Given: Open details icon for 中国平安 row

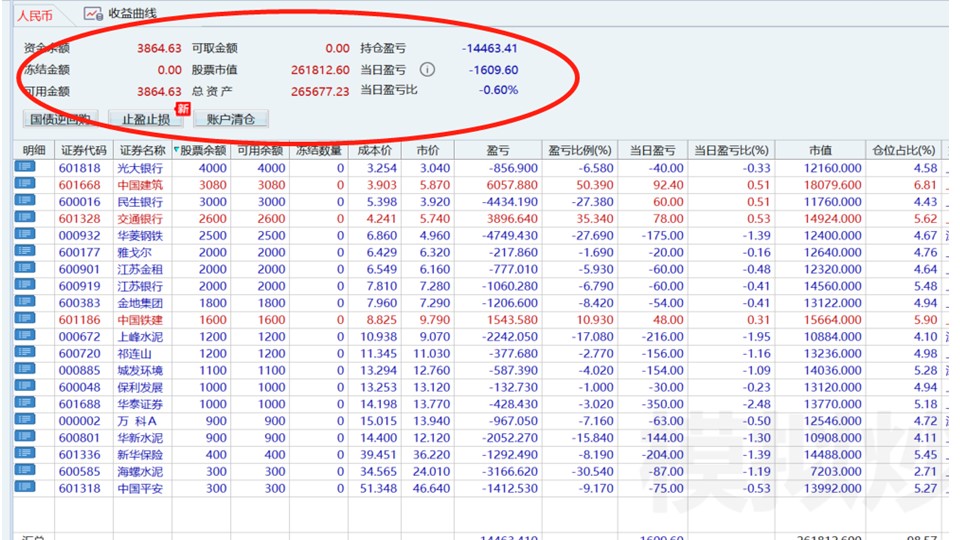Looking at the screenshot, I should click(24, 487).
